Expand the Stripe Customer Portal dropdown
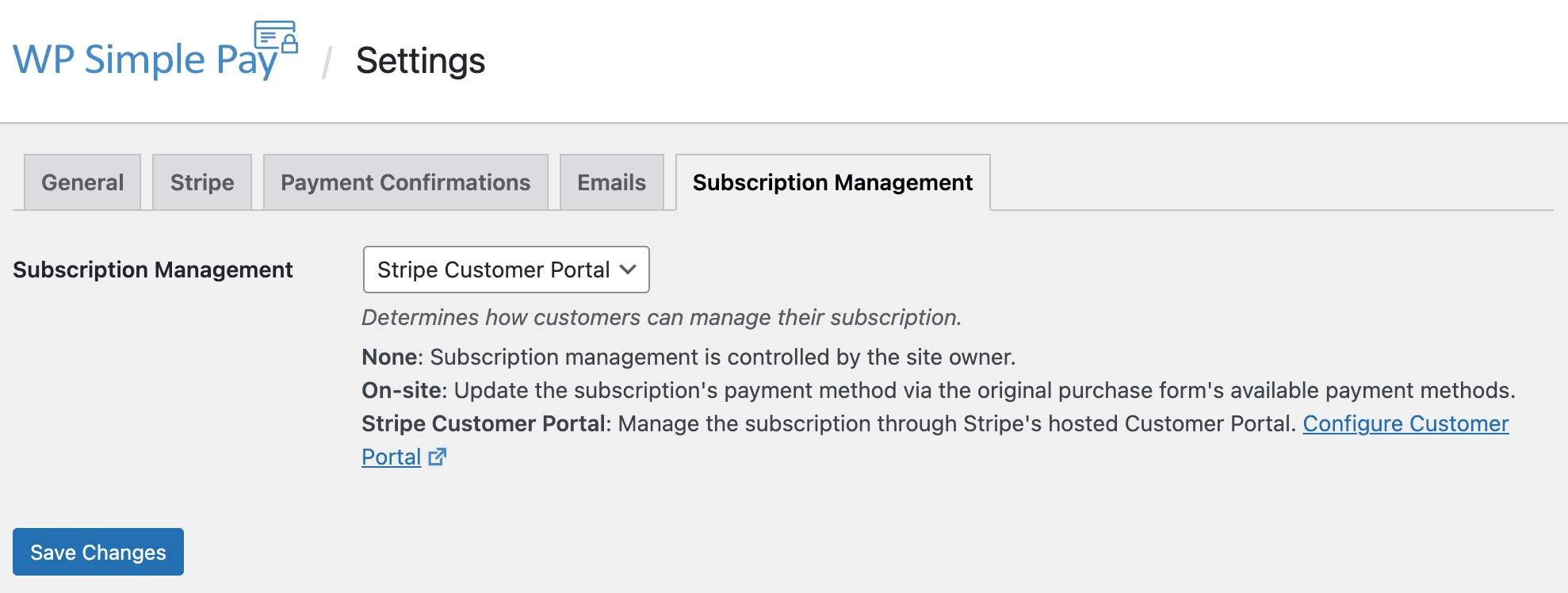Screen dimensions: 1568x593 (507, 270)
